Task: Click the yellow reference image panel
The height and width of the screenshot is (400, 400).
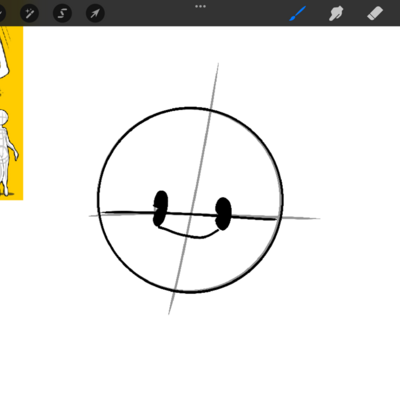Action: (x=11, y=113)
